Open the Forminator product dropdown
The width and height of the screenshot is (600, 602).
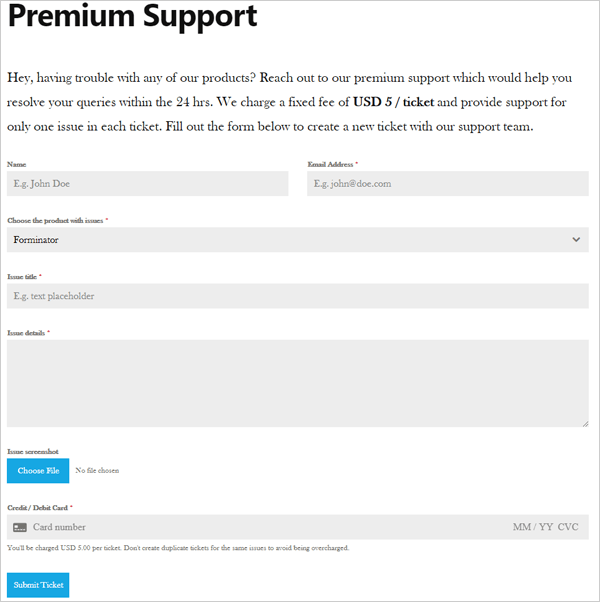(x=298, y=240)
